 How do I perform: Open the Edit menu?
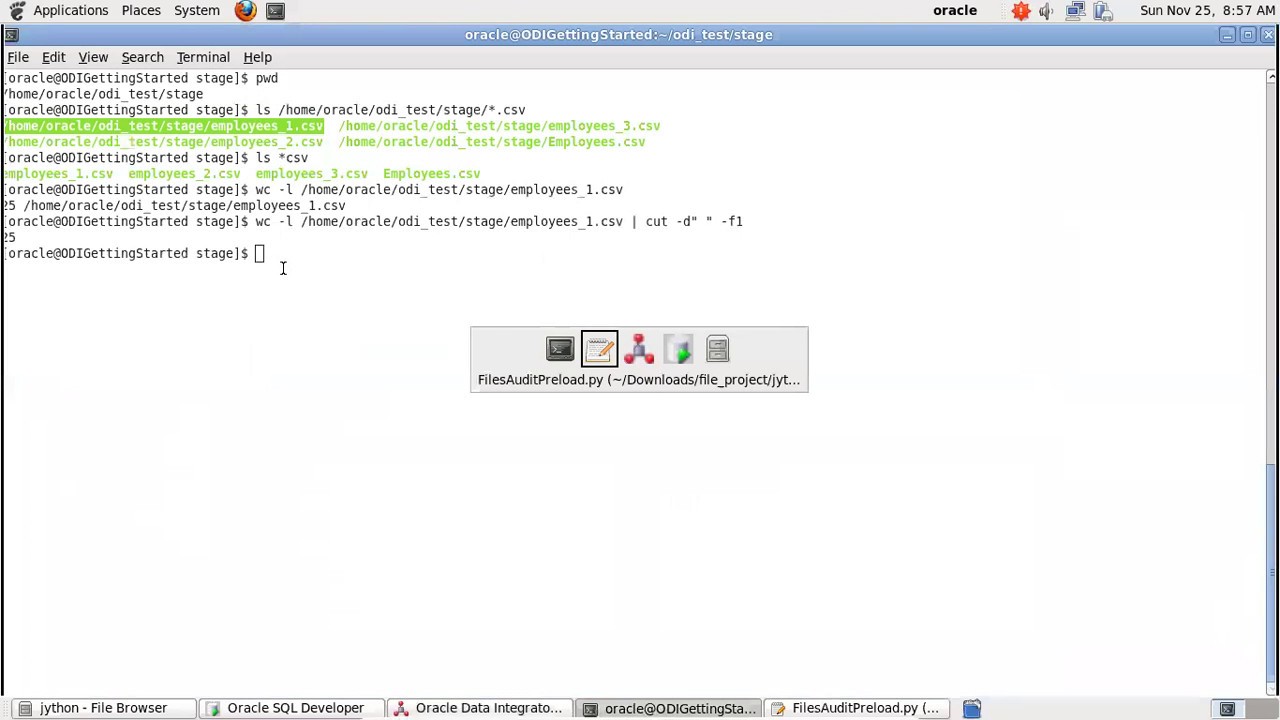(x=53, y=57)
